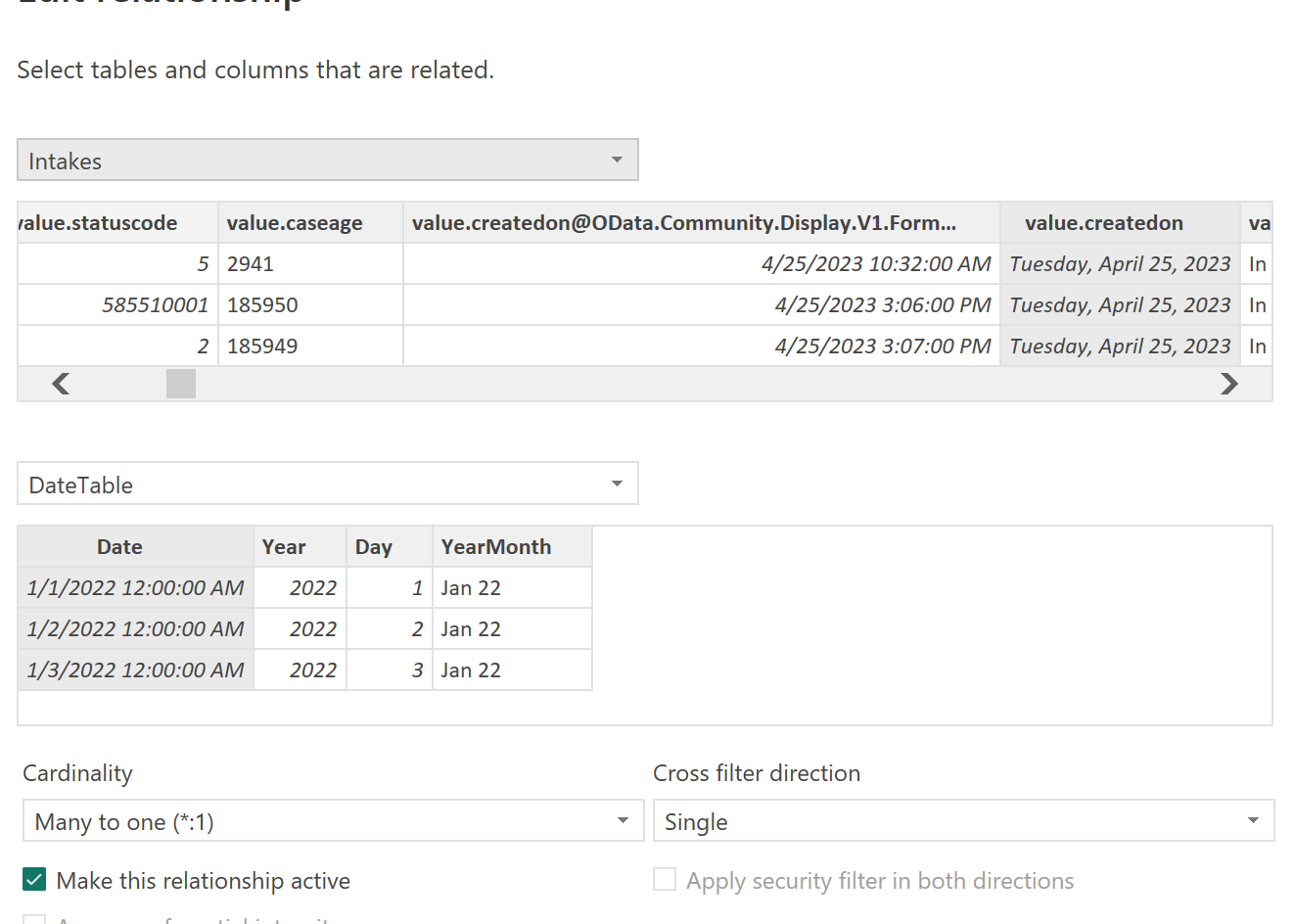The height and width of the screenshot is (924, 1294).
Task: Click the date cell 1/3/2022 12:00:00 AM
Action: tap(136, 670)
